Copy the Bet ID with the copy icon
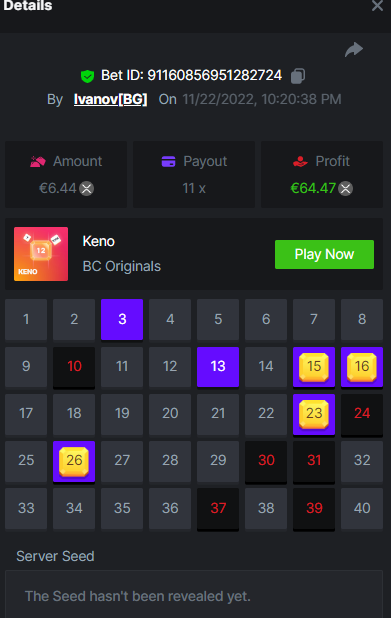The width and height of the screenshot is (391, 618). pyautogui.click(x=298, y=76)
